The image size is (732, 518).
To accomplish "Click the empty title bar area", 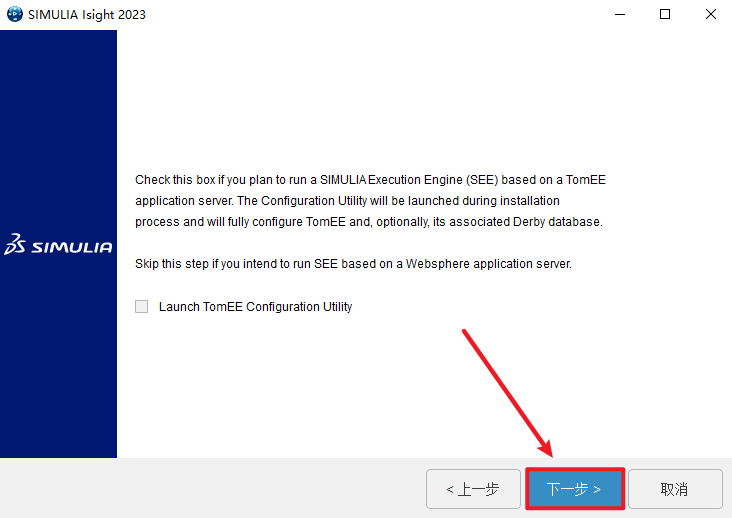I will (x=373, y=14).
